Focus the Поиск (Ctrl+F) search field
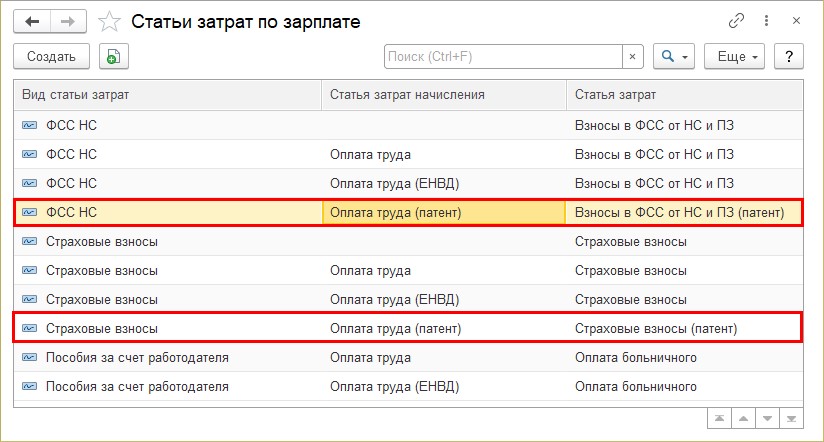Image resolution: width=824 pixels, height=442 pixels. click(x=503, y=56)
